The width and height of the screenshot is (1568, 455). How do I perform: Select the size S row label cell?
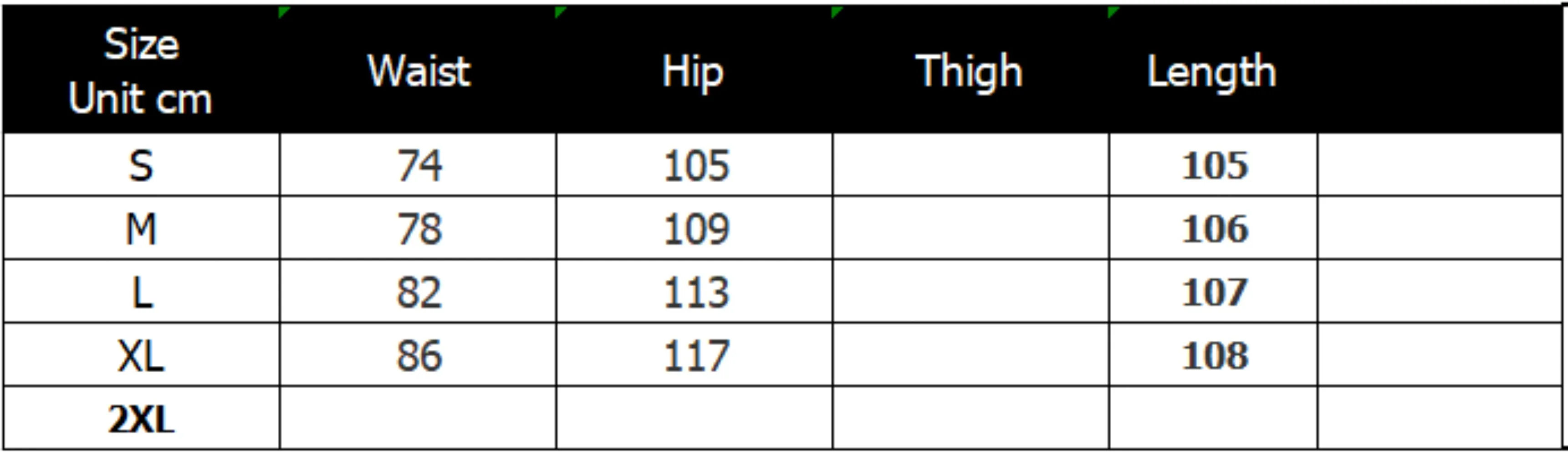[x=141, y=166]
